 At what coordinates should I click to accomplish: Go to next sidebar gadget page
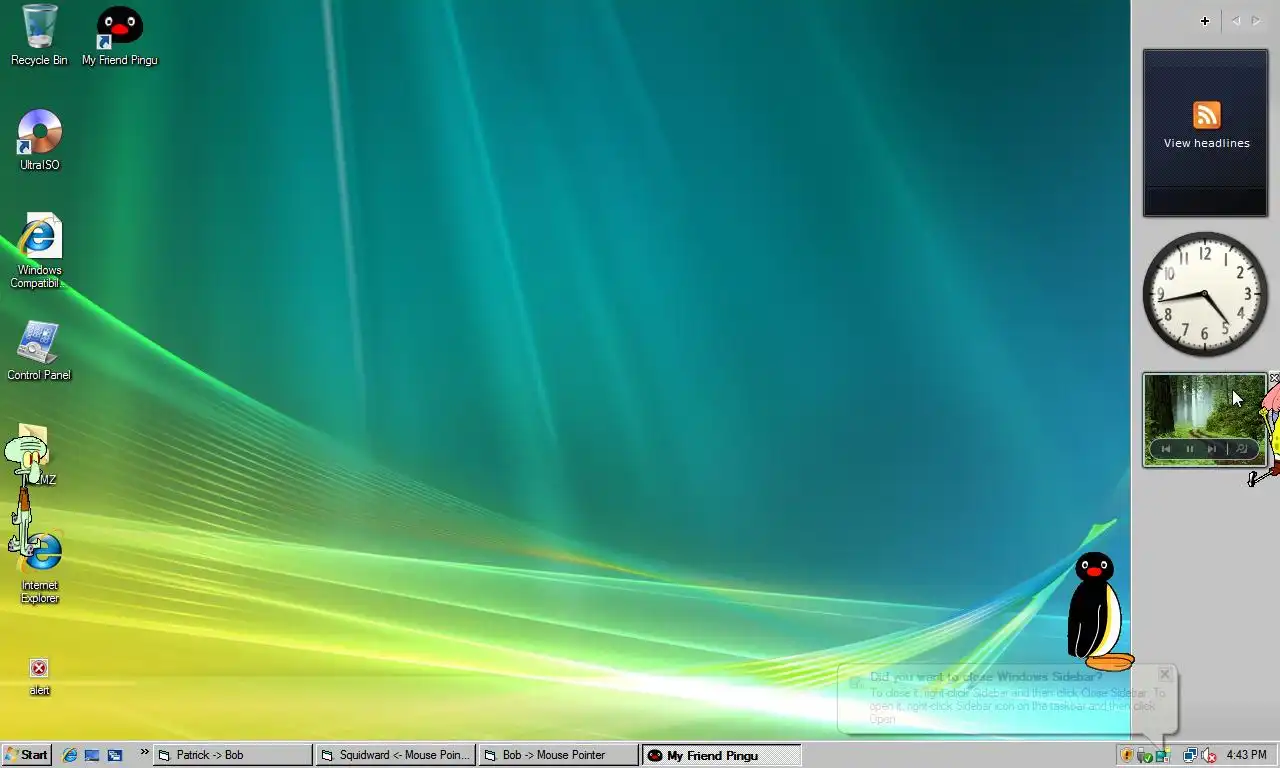point(1256,20)
